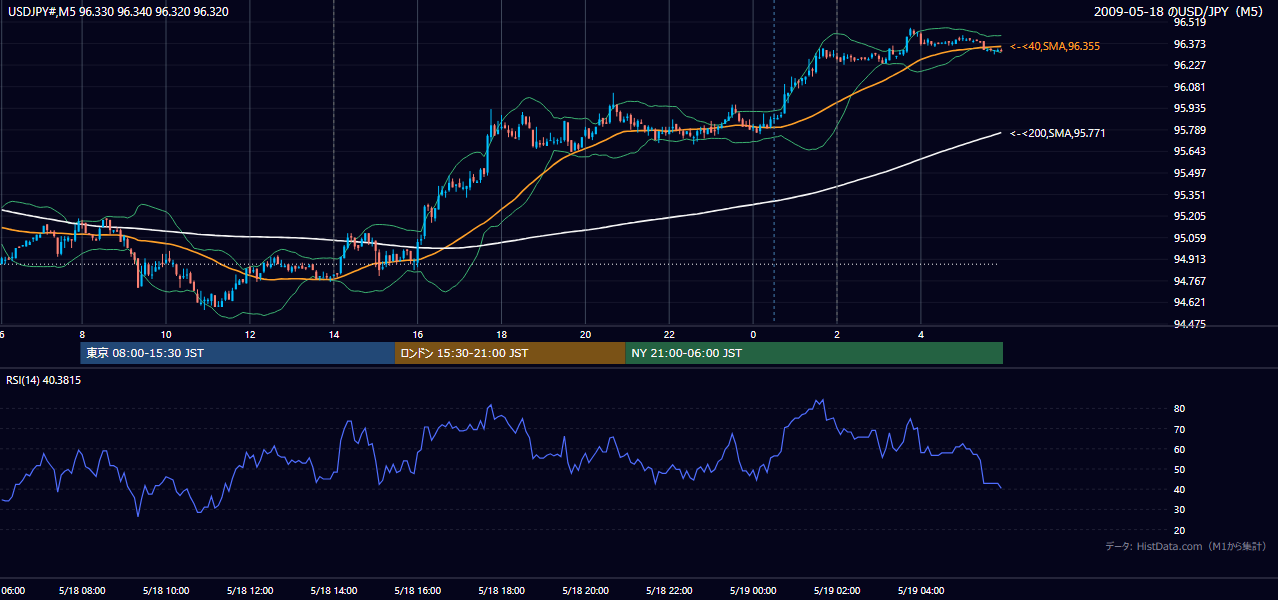Click hour label 4 under the price chart
Image resolution: width=1278 pixels, height=600 pixels.
(921, 335)
